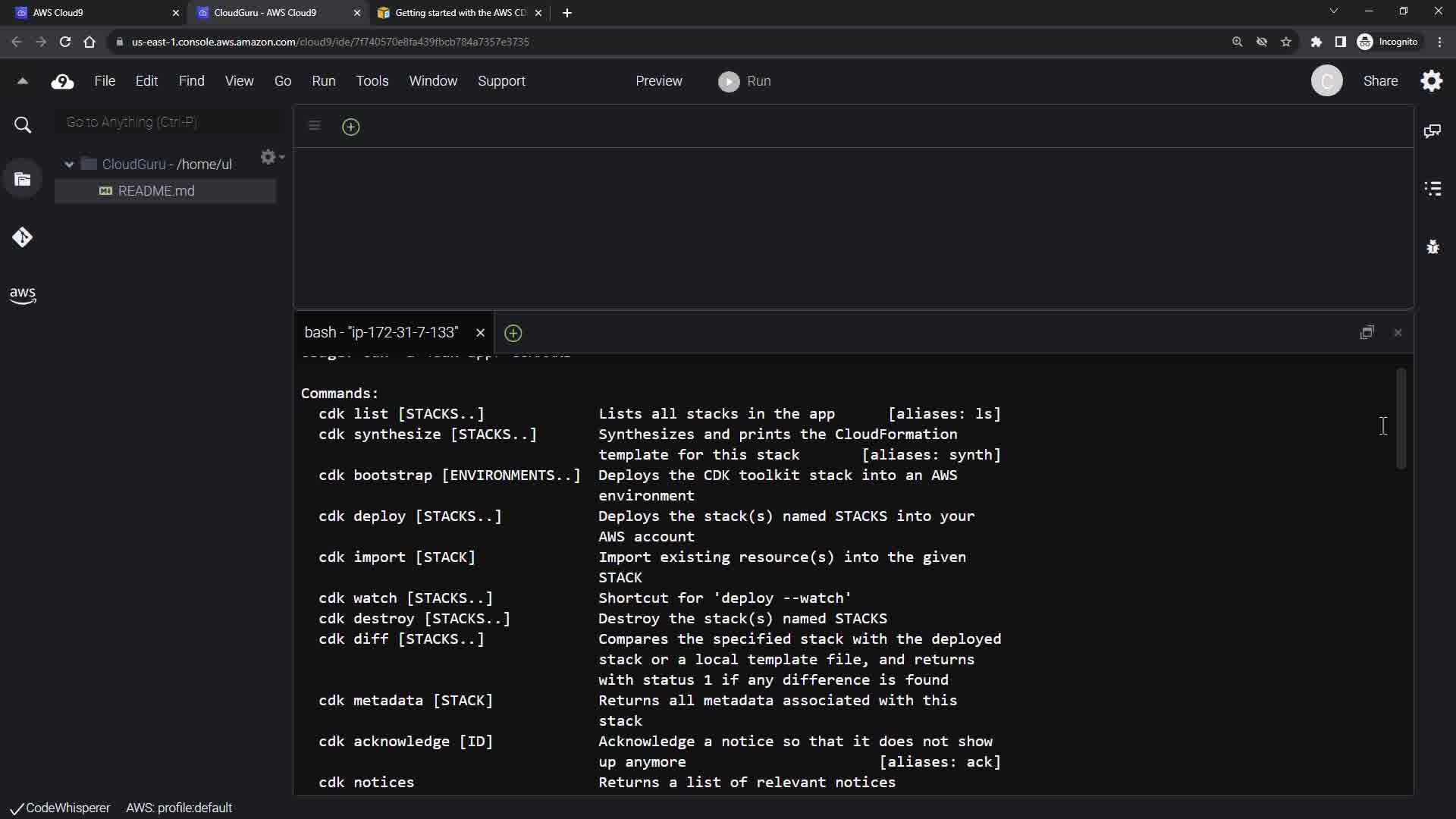Collapse the CloudGuru folder tree
The width and height of the screenshot is (1456, 819).
[69, 165]
